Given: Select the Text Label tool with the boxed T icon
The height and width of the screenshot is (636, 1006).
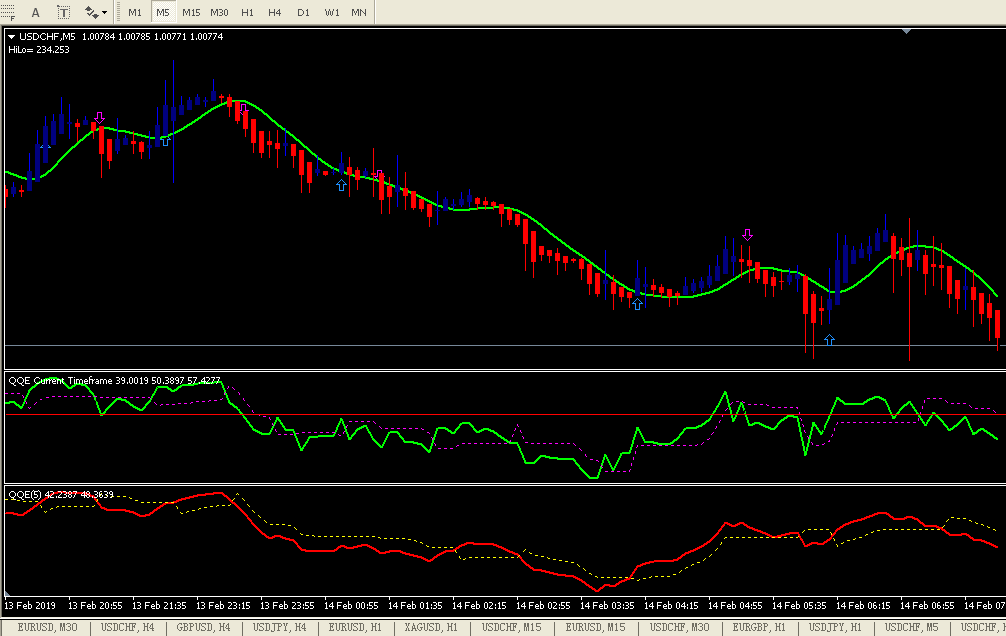Looking at the screenshot, I should (64, 12).
